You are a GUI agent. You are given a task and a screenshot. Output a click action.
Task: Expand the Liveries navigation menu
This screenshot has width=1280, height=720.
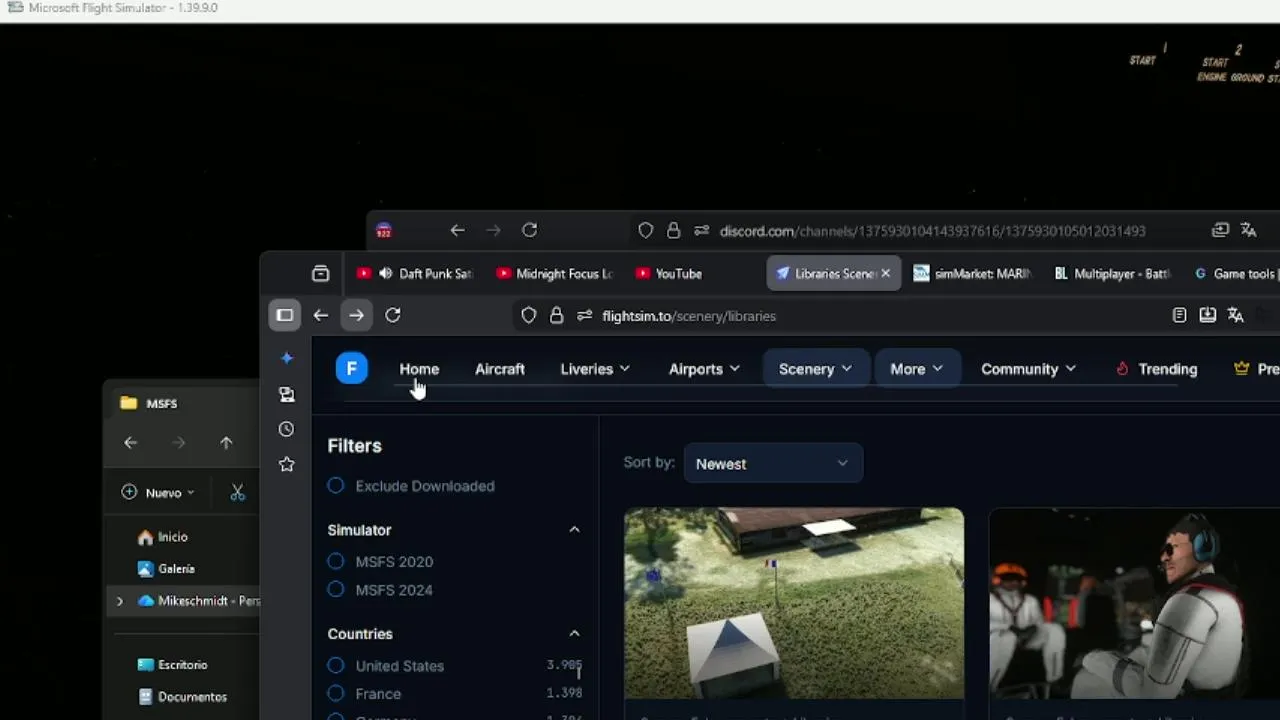(x=595, y=369)
